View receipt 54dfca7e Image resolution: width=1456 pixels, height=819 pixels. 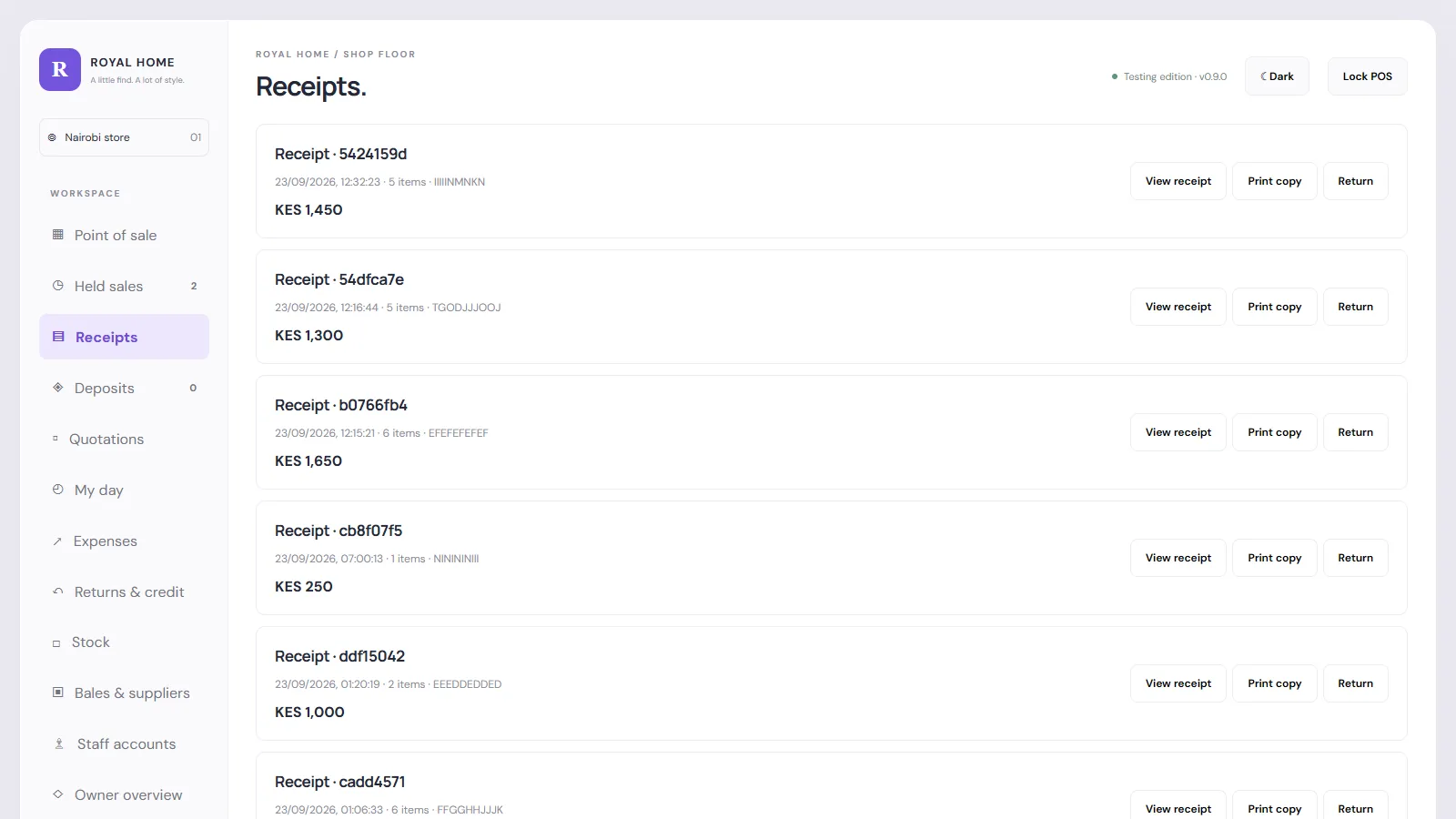[x=1178, y=307]
